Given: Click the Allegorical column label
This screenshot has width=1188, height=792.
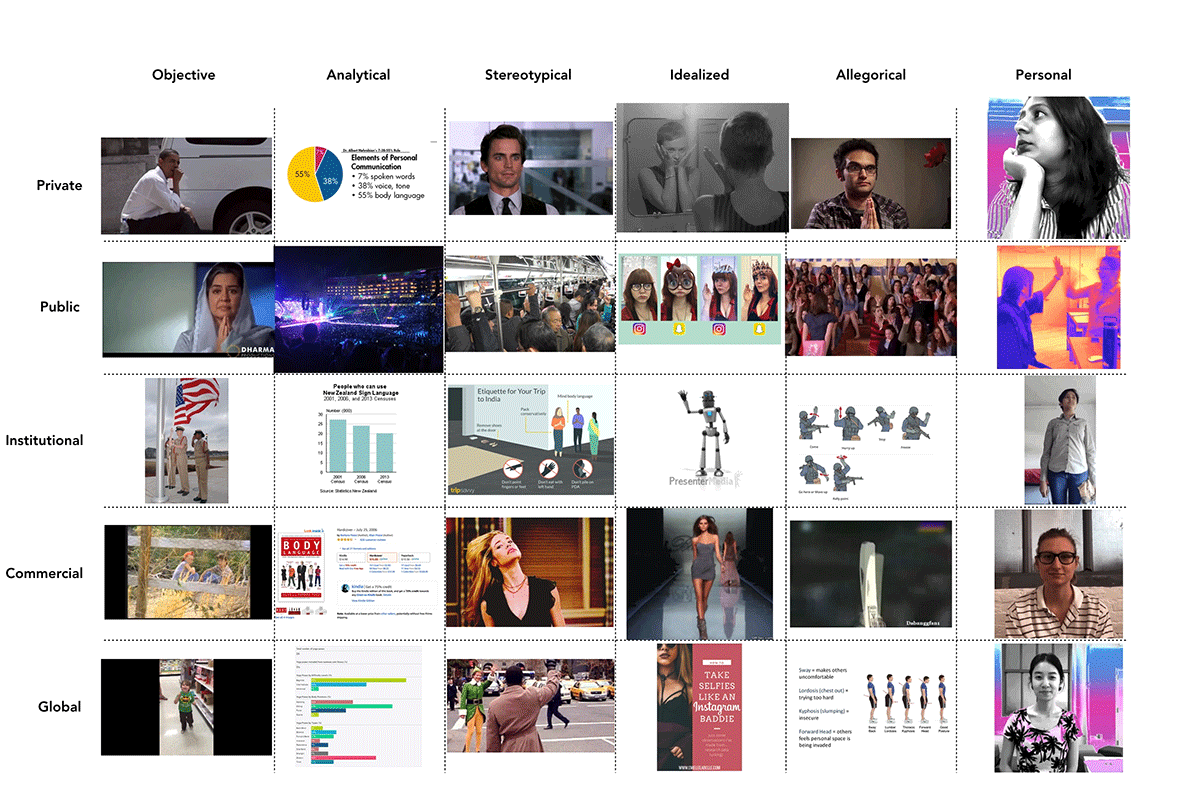Looking at the screenshot, I should coord(871,75).
